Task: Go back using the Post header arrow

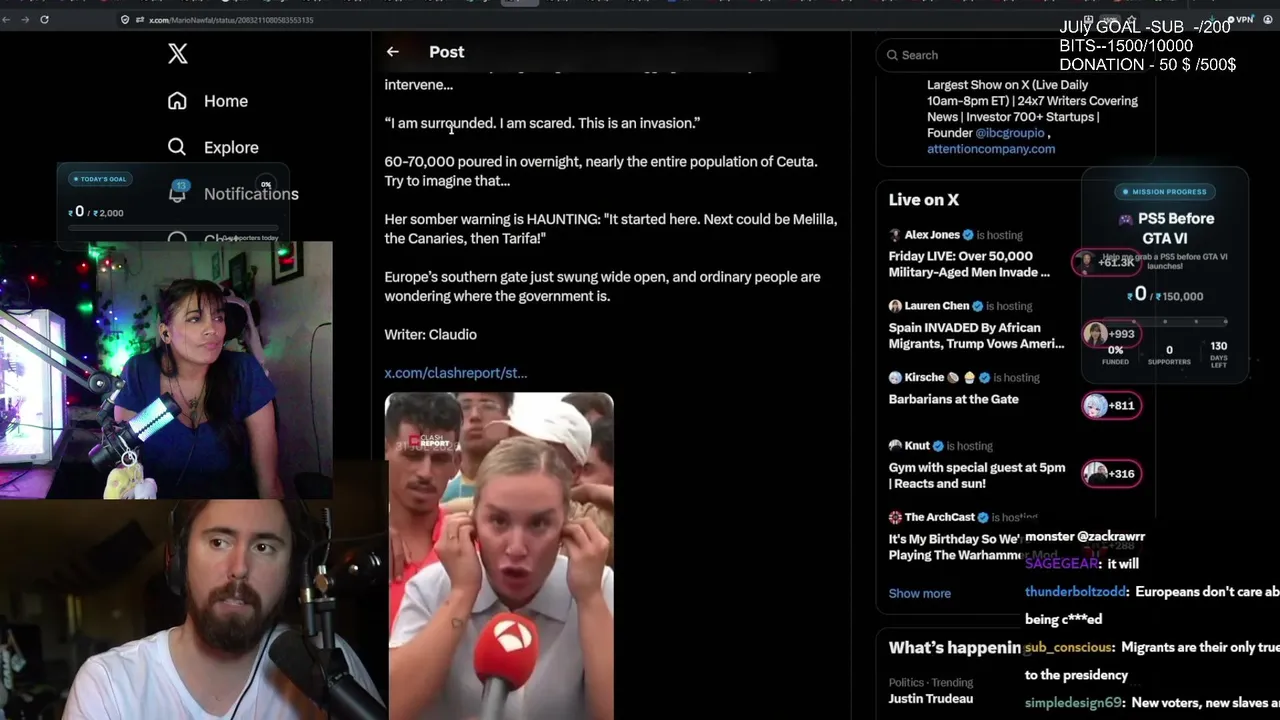Action: coord(393,52)
